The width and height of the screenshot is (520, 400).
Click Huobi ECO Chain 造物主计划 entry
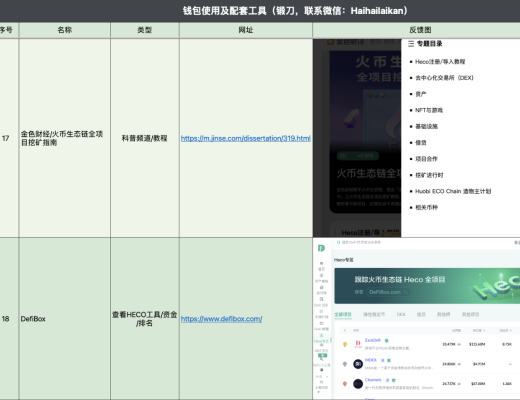point(453,191)
